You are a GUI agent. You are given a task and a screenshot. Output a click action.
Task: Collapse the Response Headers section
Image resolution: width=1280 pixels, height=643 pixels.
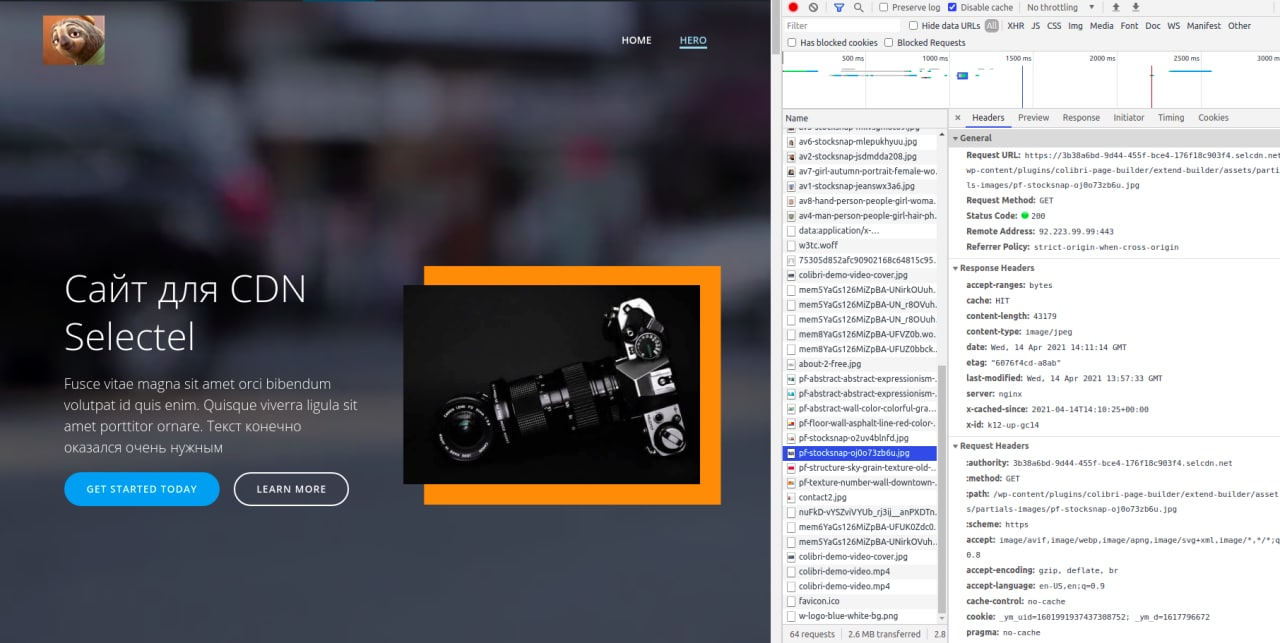coord(955,268)
